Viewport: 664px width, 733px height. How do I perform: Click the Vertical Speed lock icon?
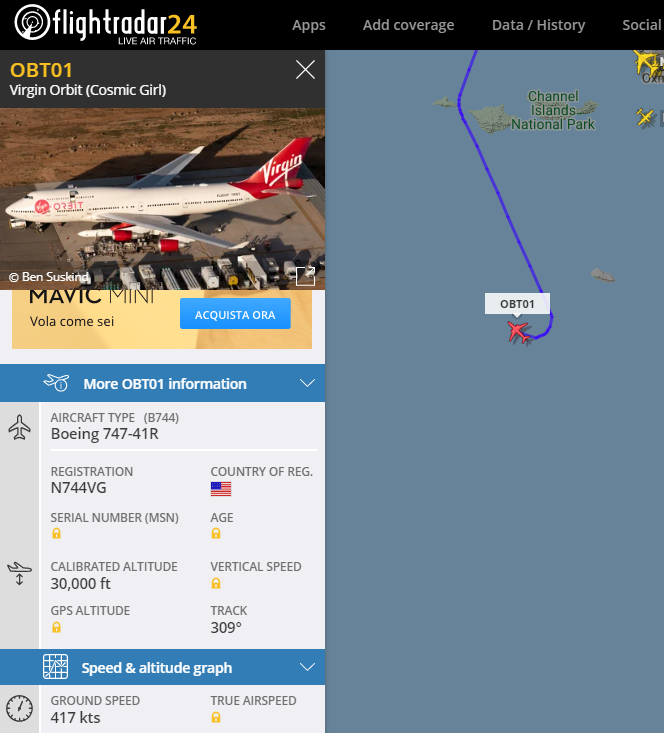[216, 583]
